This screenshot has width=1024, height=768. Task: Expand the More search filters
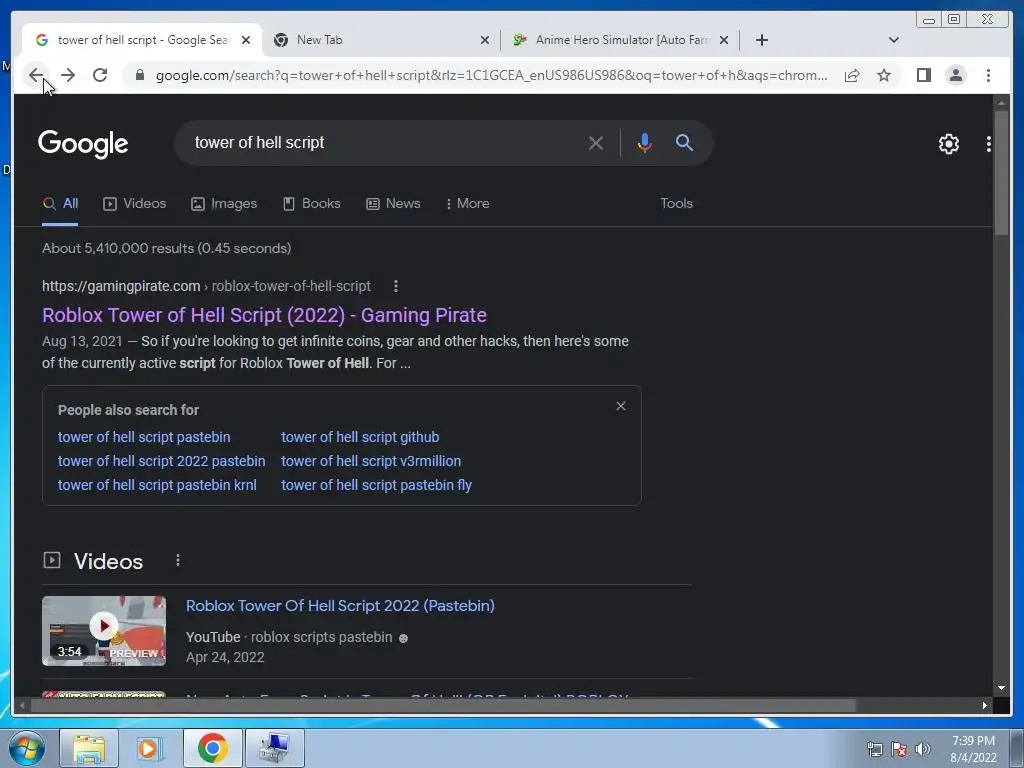(x=468, y=204)
